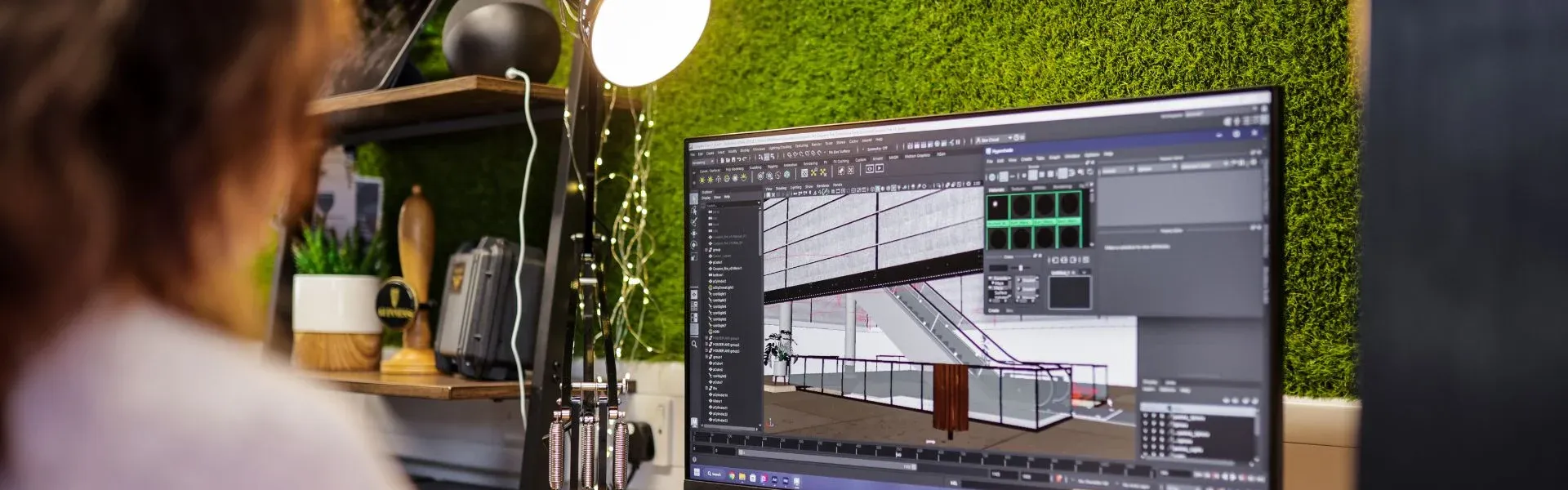This screenshot has height=490, width=1568.
Task: Open the Textures tab in Hypershade
Action: click(x=1018, y=189)
